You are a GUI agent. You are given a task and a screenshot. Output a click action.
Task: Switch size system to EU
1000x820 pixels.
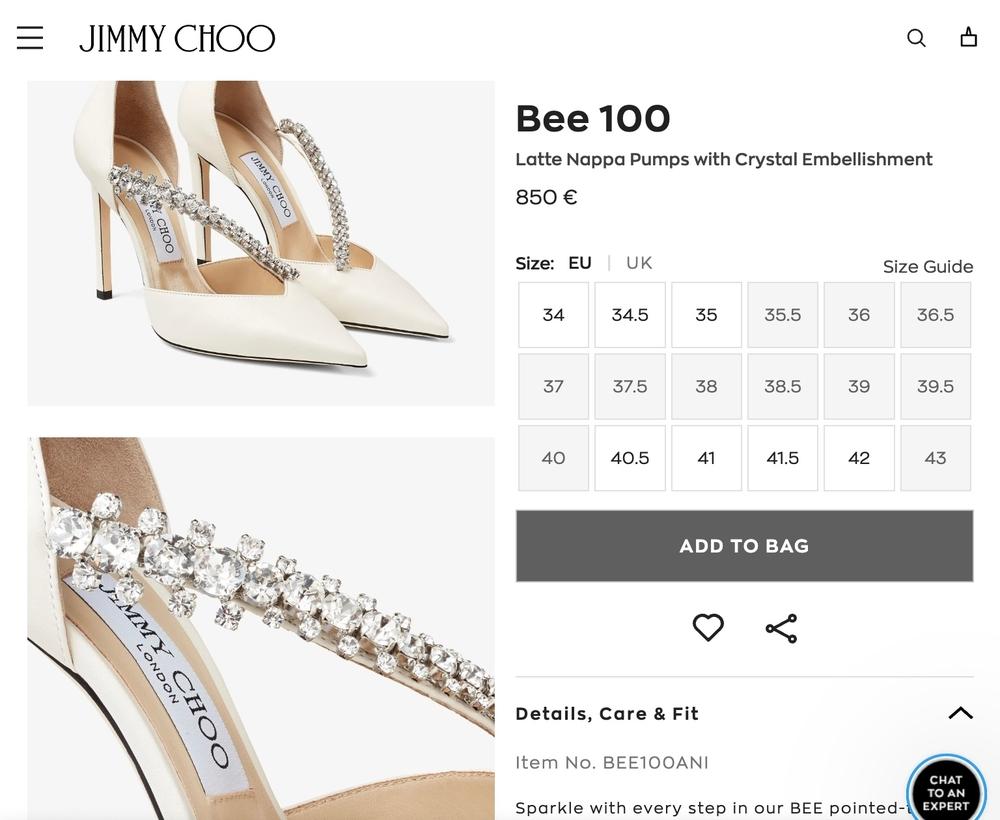click(580, 263)
